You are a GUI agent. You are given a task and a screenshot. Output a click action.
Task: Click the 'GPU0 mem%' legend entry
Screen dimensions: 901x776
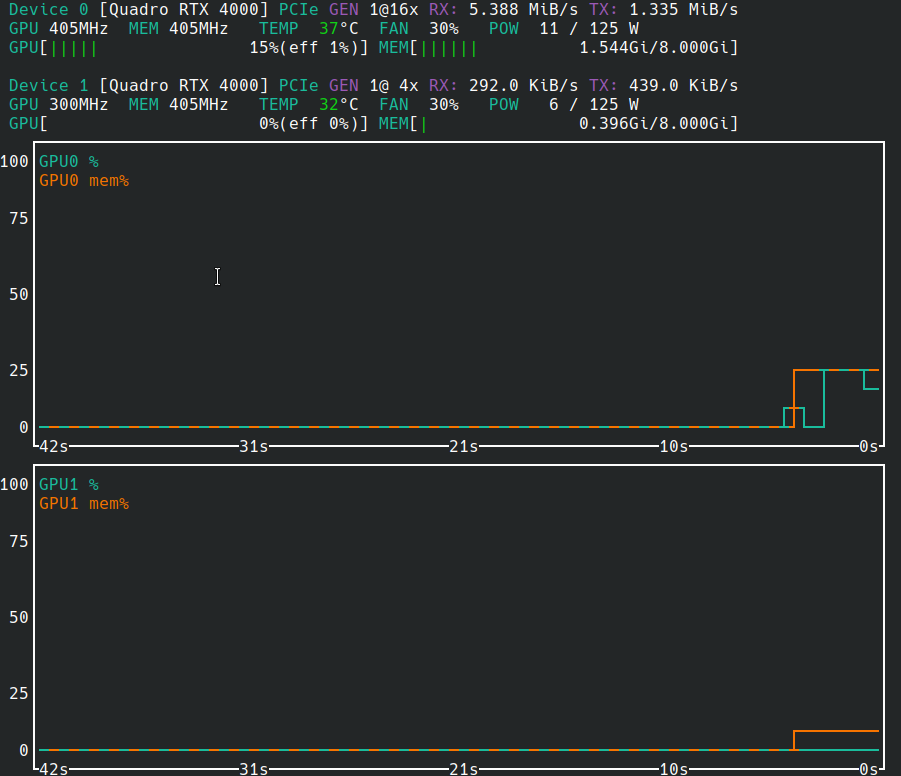coord(84,180)
